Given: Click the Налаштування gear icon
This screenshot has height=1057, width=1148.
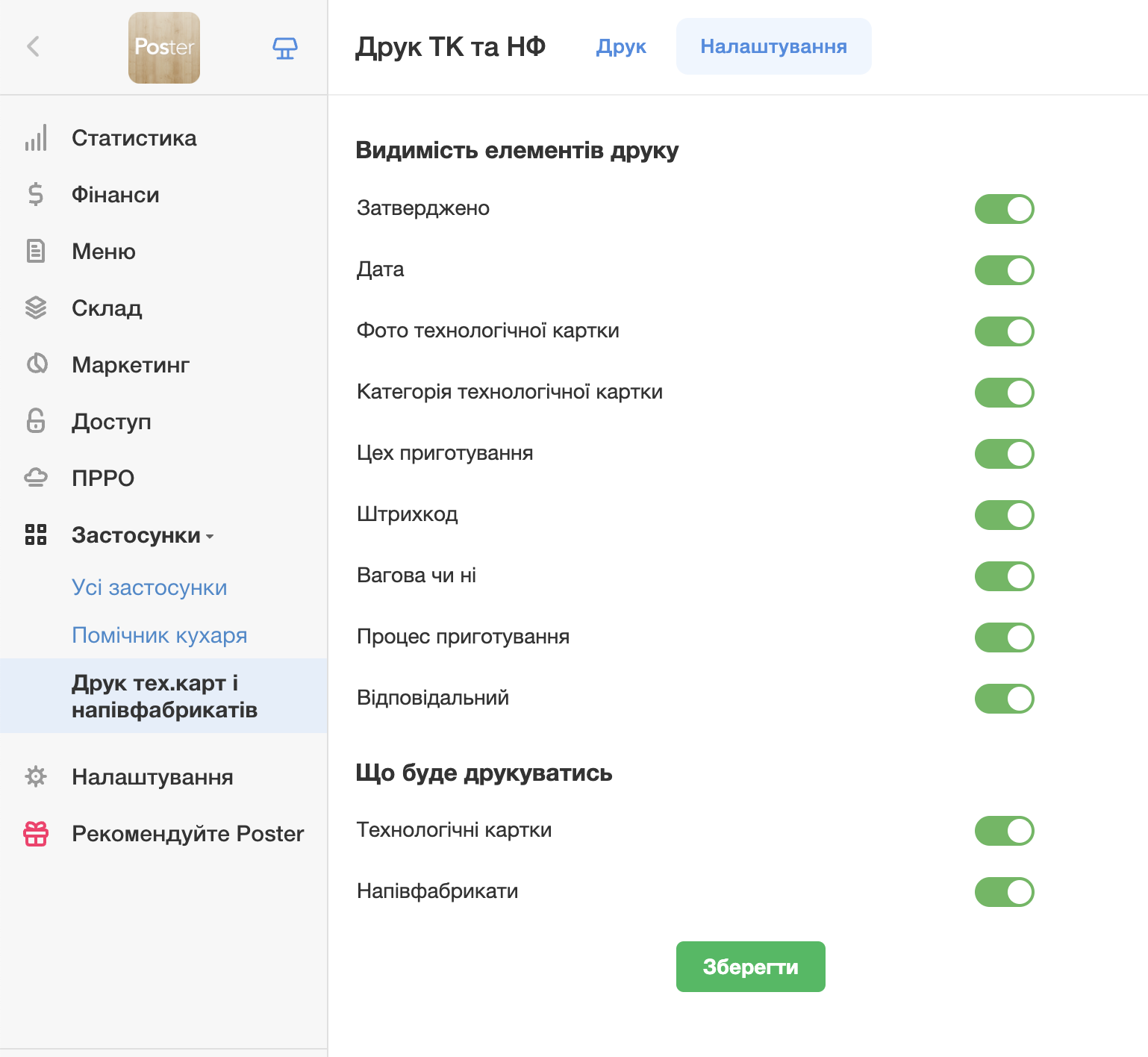Looking at the screenshot, I should pyautogui.click(x=36, y=776).
